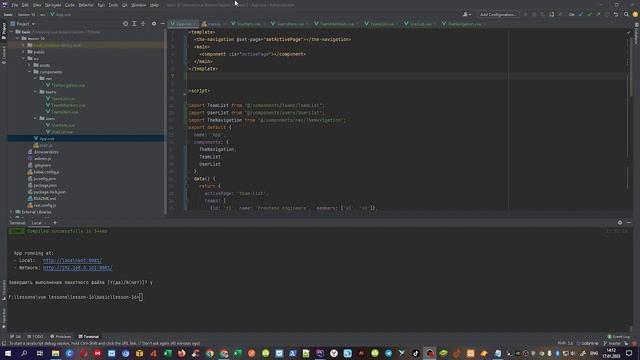Viewport: 640px width, 360px height.
Task: Open the Database side tool window
Action: point(636,33)
